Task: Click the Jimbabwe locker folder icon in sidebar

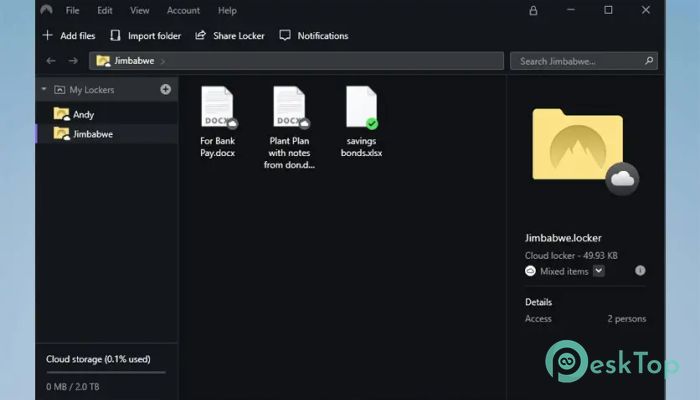Action: (x=62, y=133)
